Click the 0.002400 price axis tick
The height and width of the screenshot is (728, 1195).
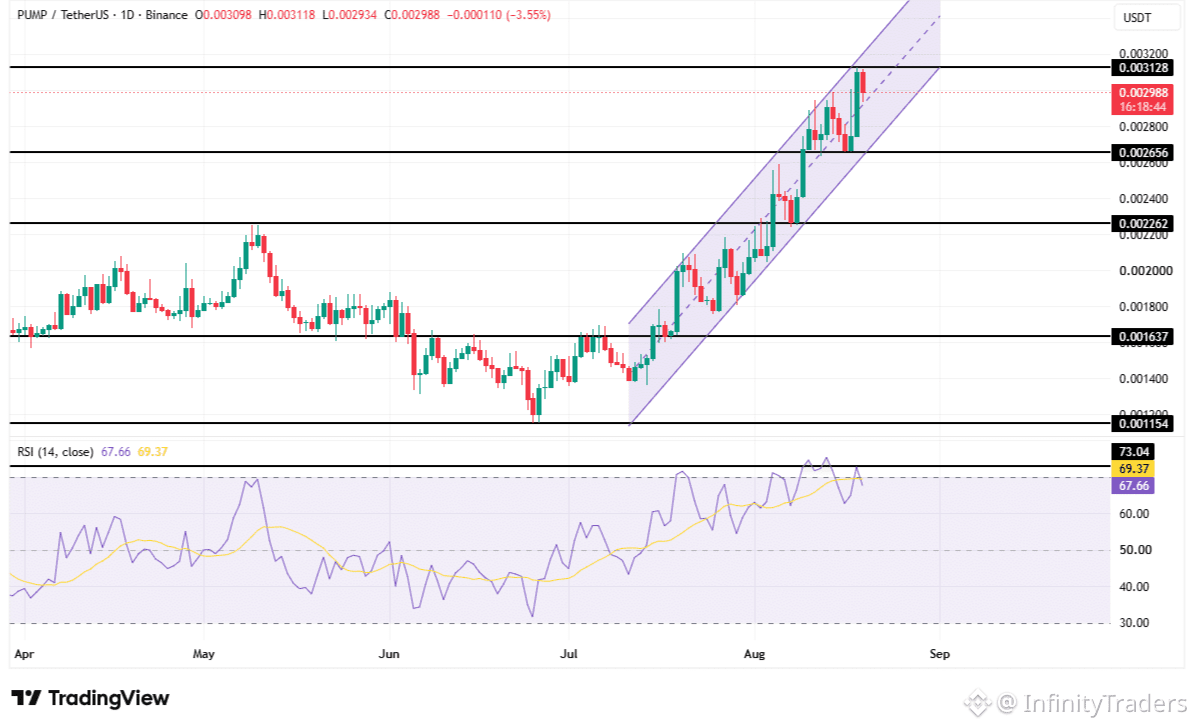tap(1143, 199)
